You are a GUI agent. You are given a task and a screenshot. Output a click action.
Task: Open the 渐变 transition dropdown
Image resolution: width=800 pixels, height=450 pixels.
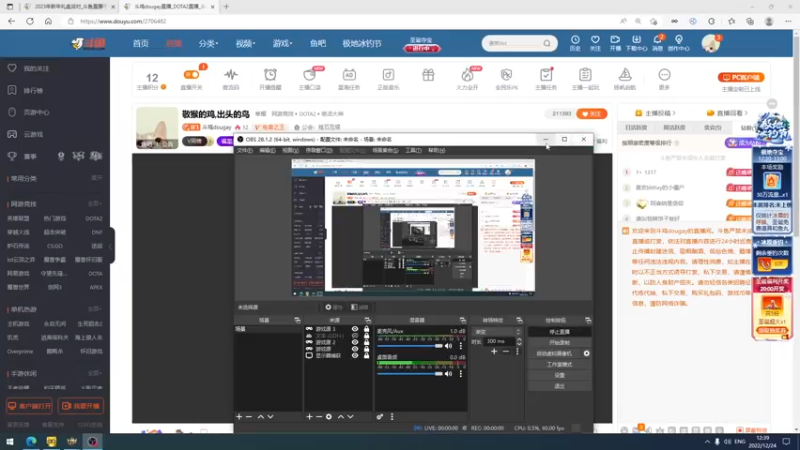click(x=496, y=332)
